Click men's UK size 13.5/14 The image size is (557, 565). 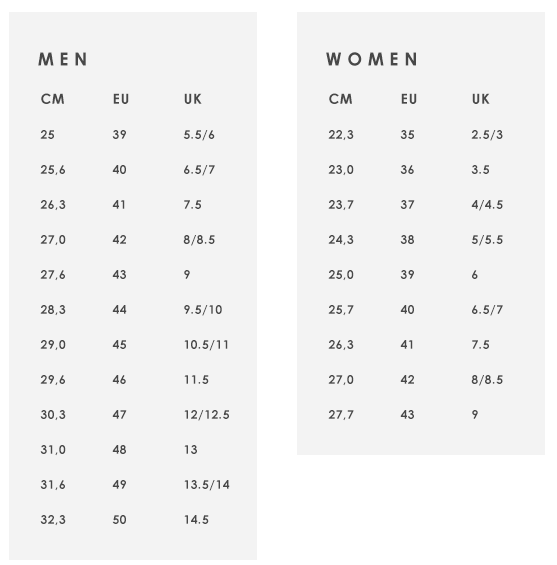[207, 485]
